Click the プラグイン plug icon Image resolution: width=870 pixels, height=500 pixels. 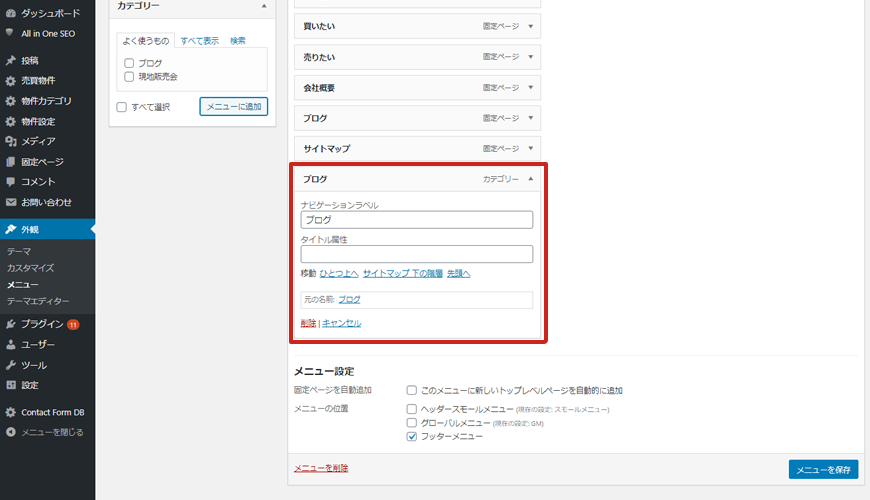(10, 324)
